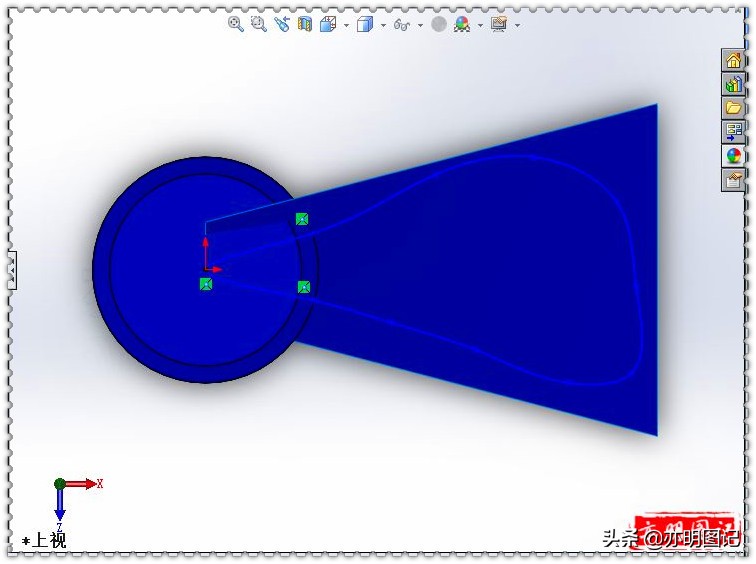756x564 pixels.
Task: Select the green relation marker at circle's lower right
Action: (x=304, y=288)
